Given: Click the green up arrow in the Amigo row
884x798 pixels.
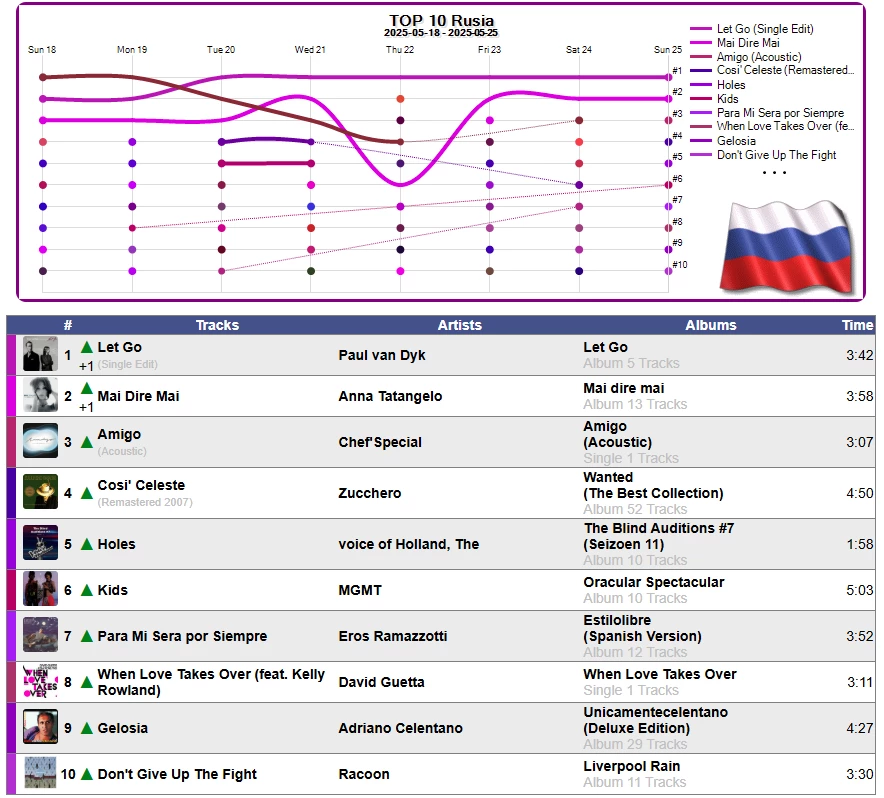Looking at the screenshot, I should (87, 442).
